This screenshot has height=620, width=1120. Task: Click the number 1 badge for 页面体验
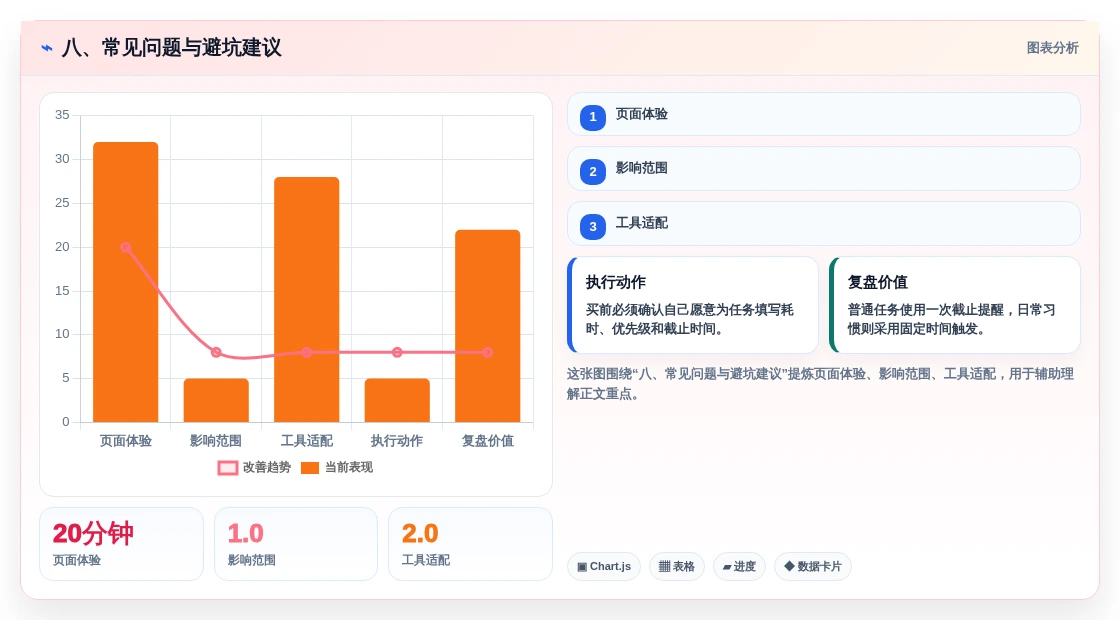point(593,117)
